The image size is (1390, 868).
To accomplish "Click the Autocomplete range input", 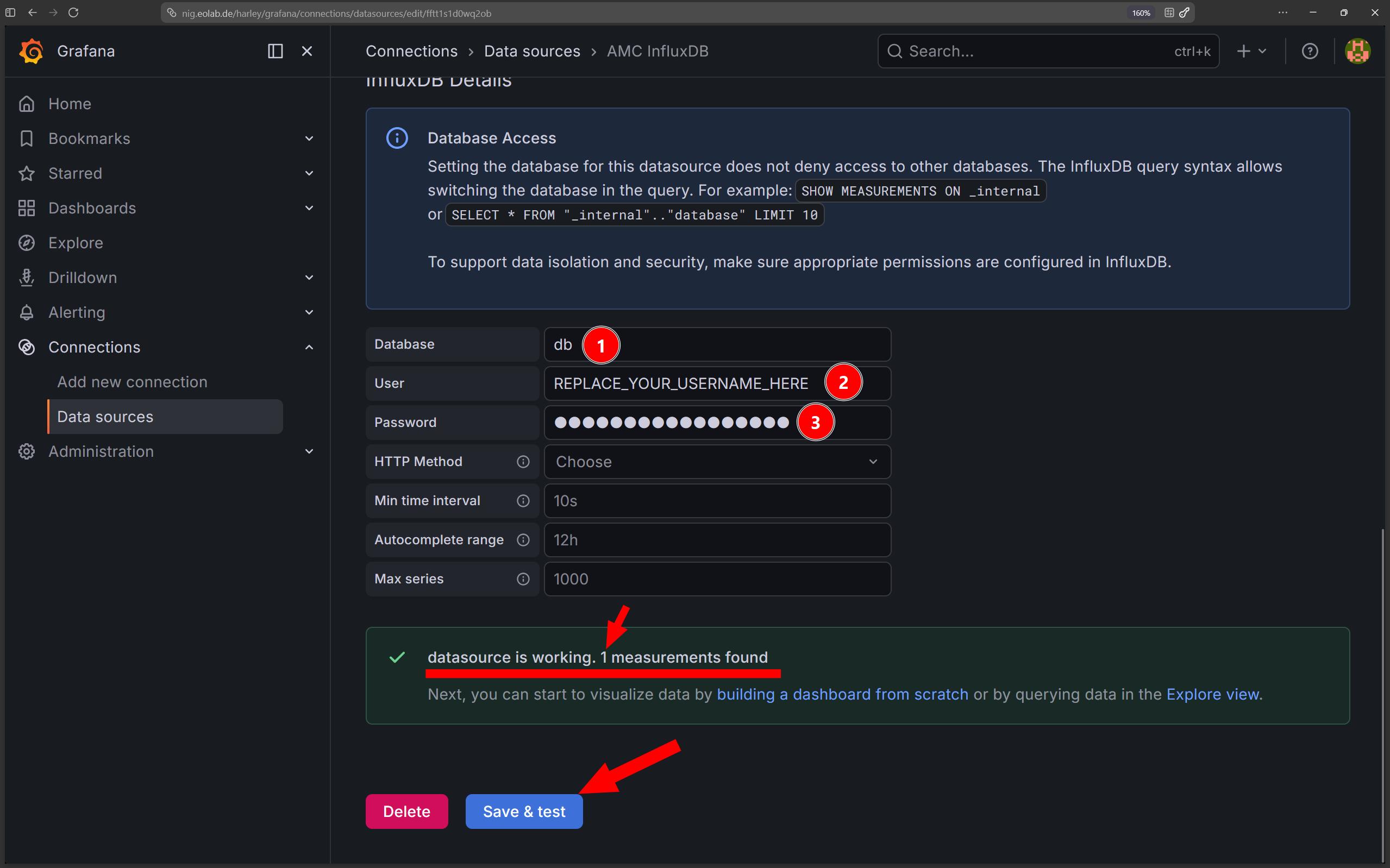I will tap(717, 539).
